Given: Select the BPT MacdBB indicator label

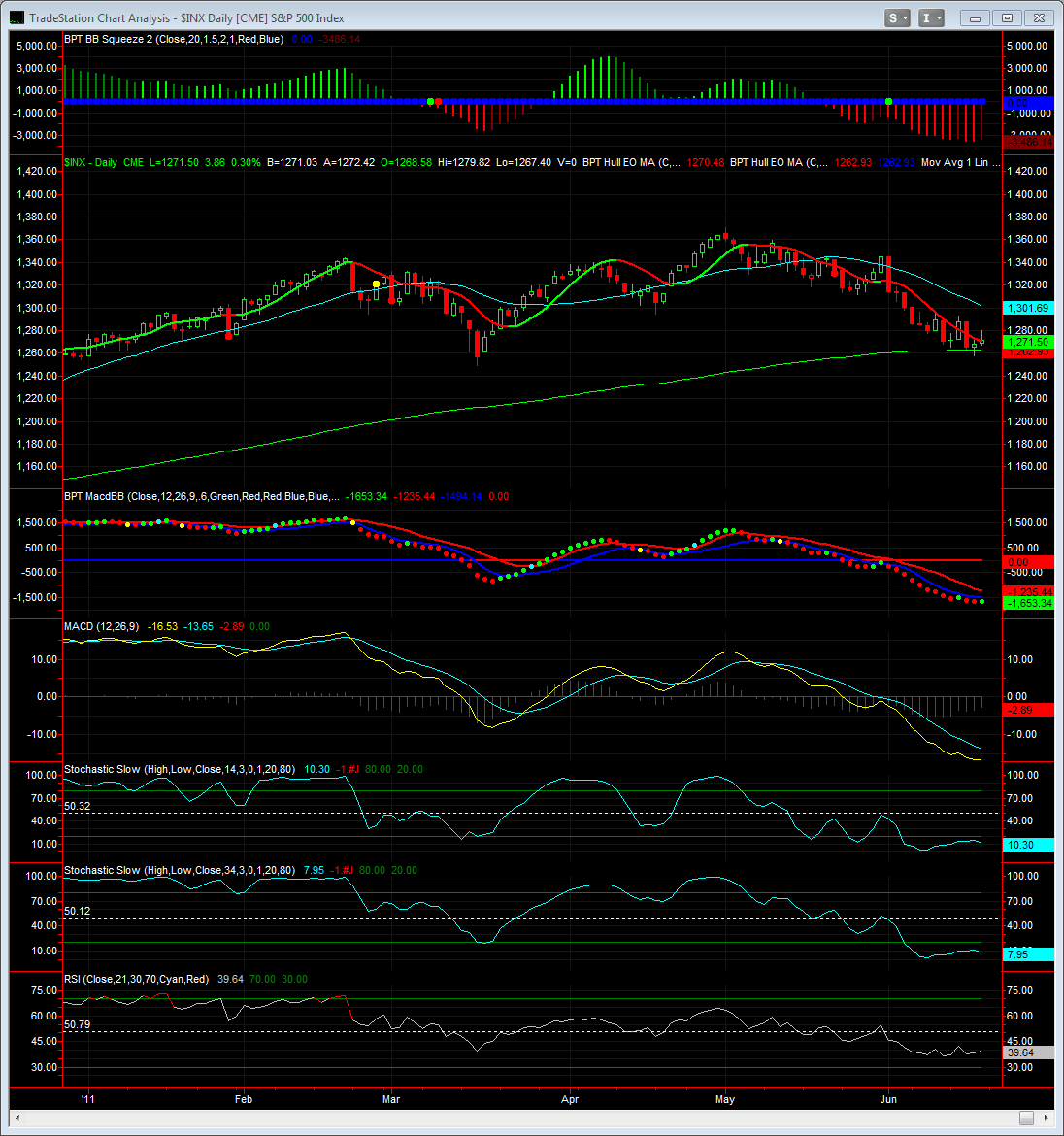Looking at the screenshot, I should (x=201, y=496).
